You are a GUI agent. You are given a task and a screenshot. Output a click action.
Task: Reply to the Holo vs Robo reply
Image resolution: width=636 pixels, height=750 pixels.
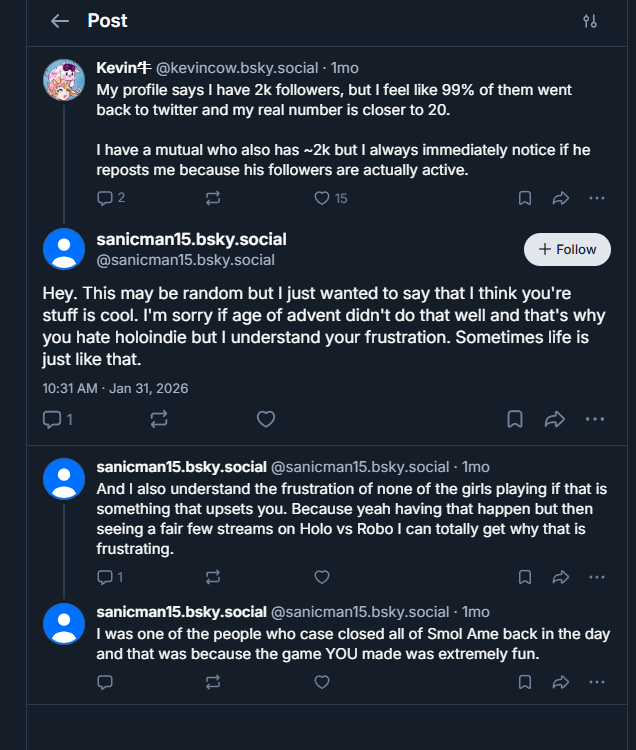click(105, 577)
